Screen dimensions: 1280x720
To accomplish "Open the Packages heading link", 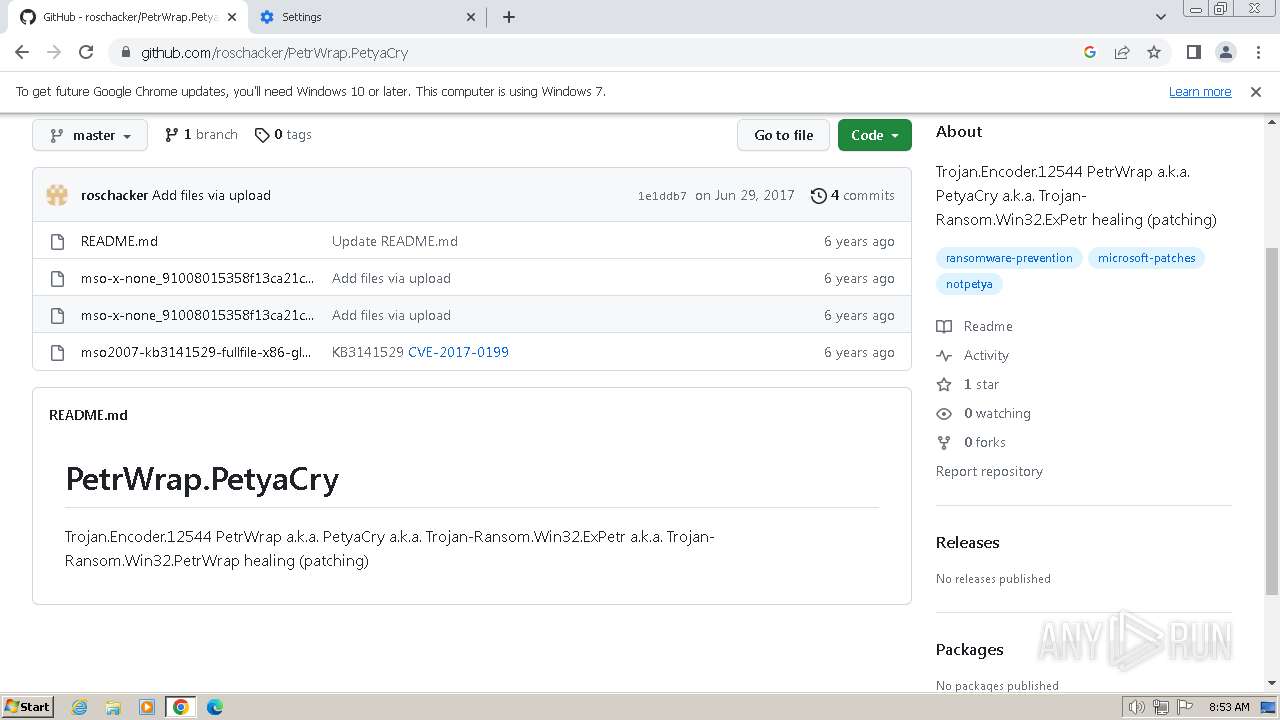I will [969, 649].
